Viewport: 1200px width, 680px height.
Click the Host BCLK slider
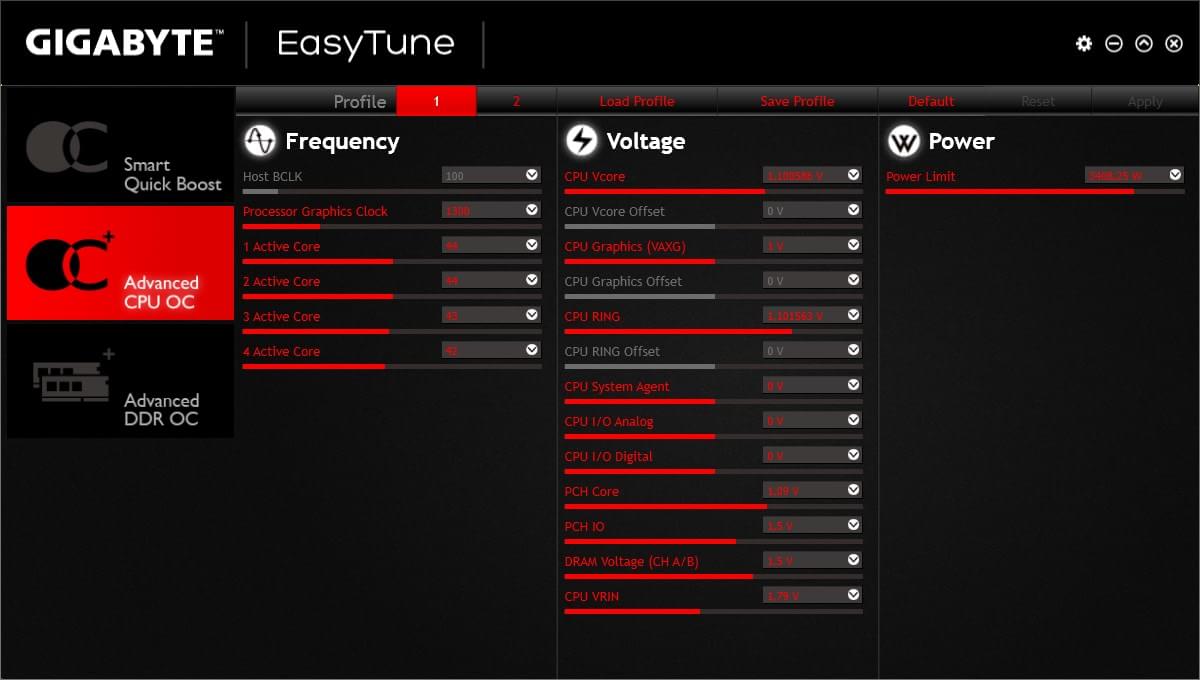click(x=392, y=191)
